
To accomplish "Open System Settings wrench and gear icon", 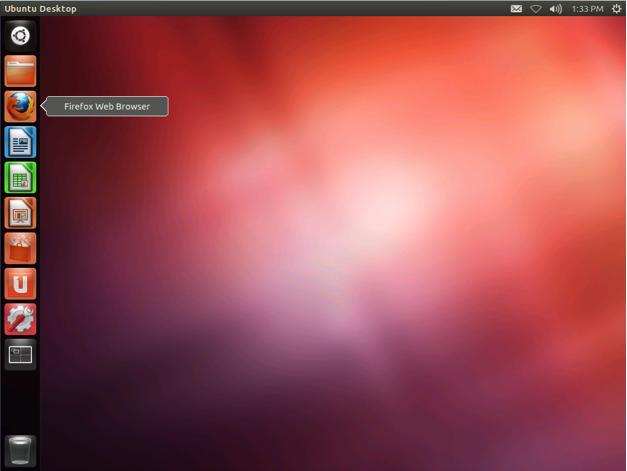I will pyautogui.click(x=20, y=319).
